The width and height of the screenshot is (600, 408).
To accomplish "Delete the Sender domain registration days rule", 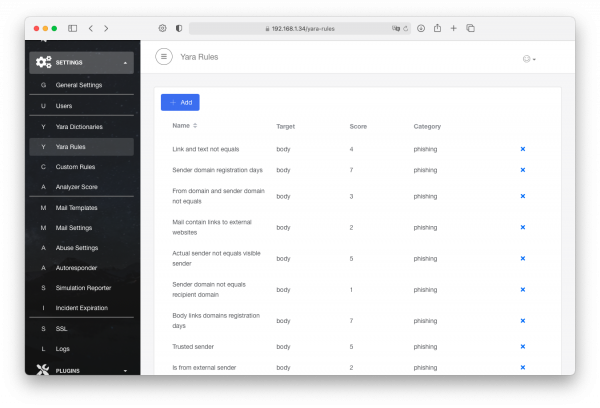I will (x=523, y=170).
